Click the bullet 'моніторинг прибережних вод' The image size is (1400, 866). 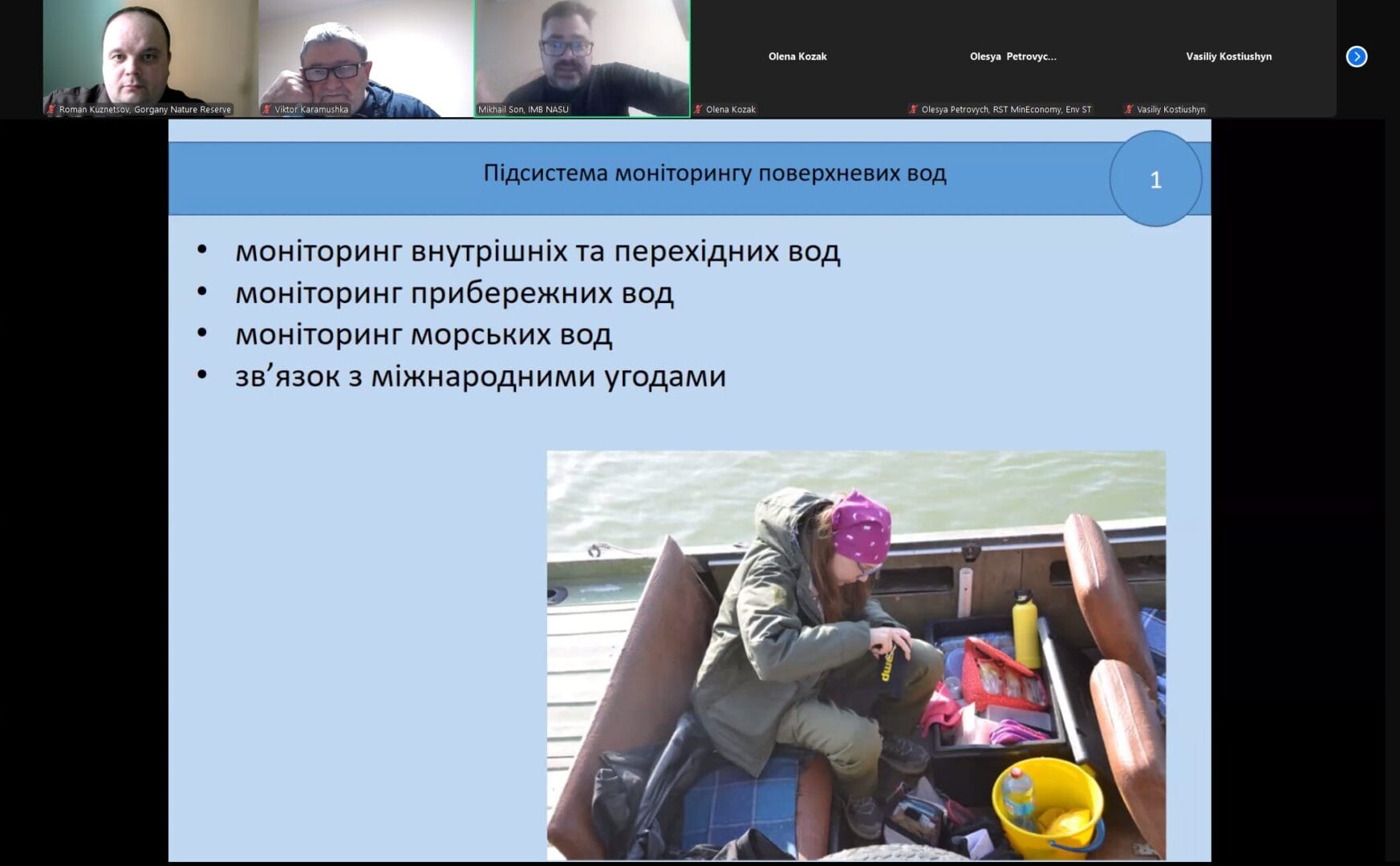(x=454, y=293)
